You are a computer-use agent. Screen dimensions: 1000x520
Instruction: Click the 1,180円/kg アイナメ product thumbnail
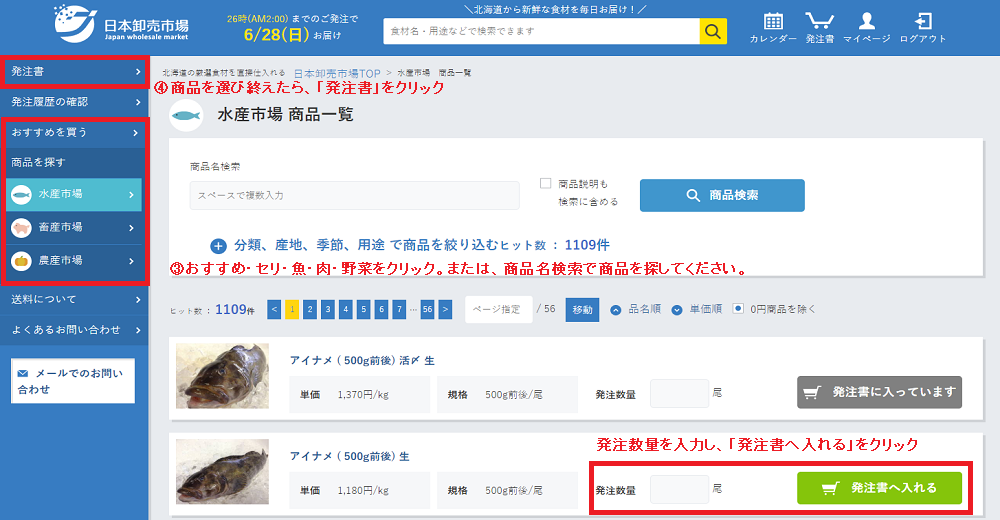click(223, 472)
